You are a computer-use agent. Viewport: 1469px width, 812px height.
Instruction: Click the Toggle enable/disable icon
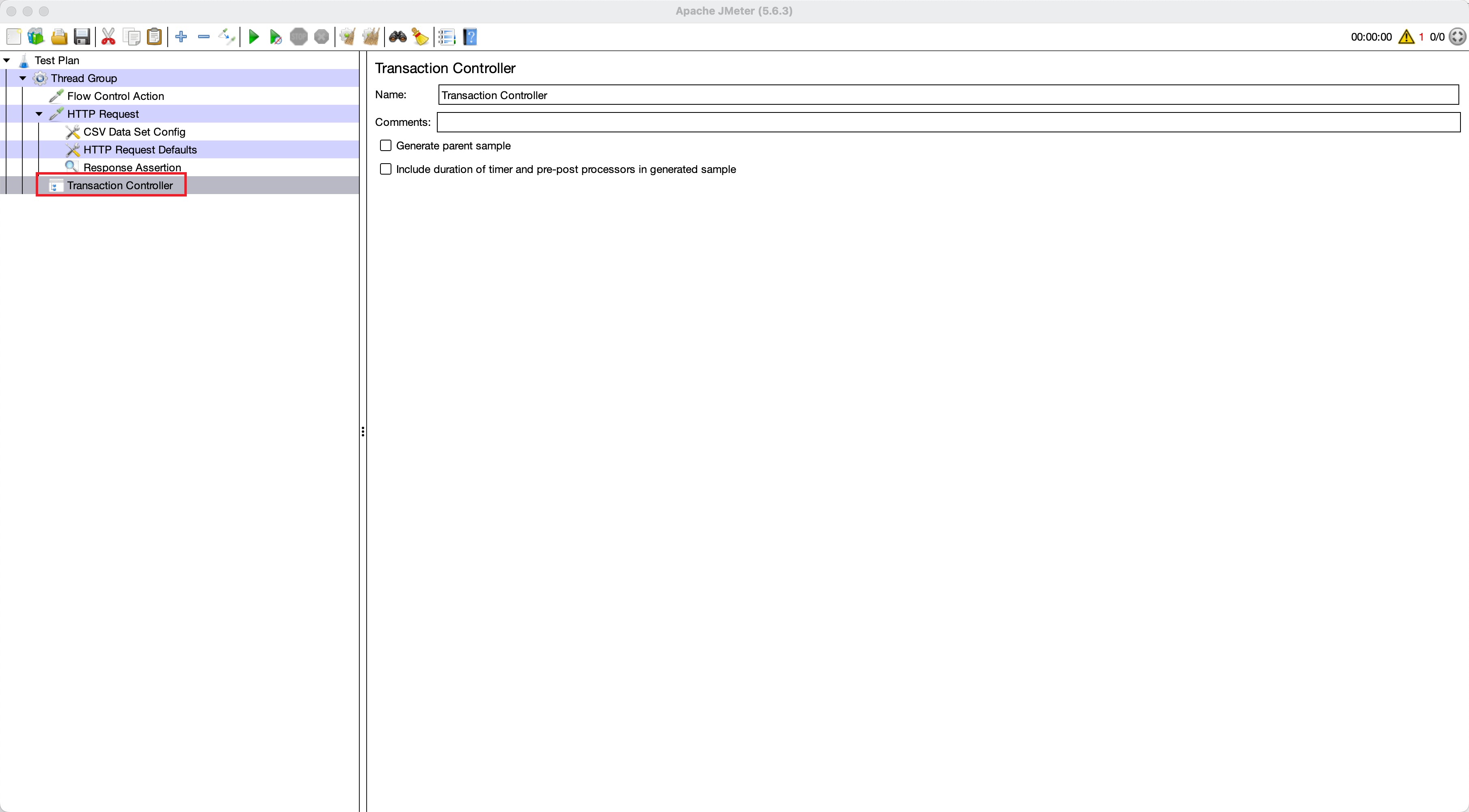click(227, 37)
